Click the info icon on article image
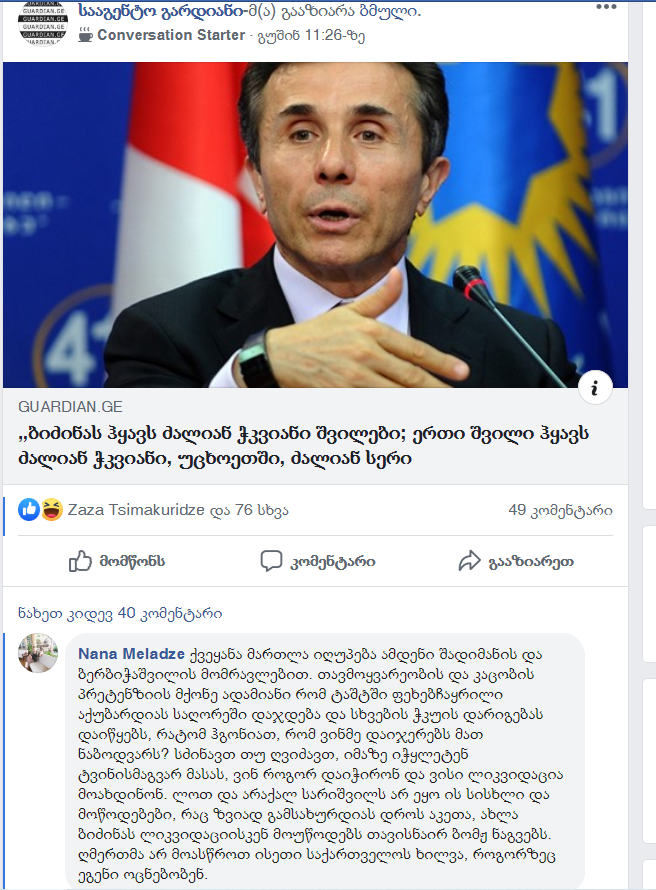This screenshot has height=890, width=656. pyautogui.click(x=595, y=388)
